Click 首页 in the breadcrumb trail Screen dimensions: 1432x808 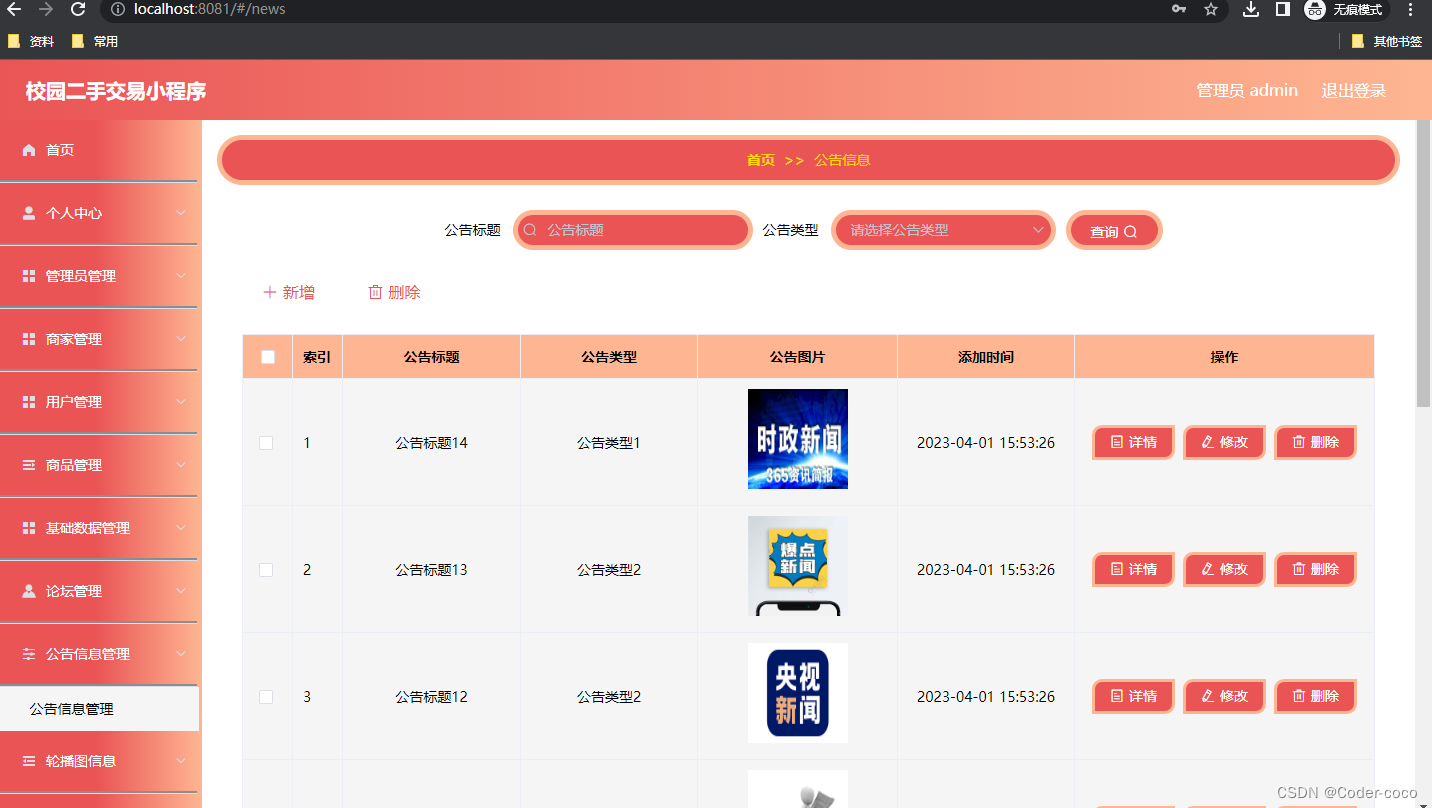[x=760, y=159]
